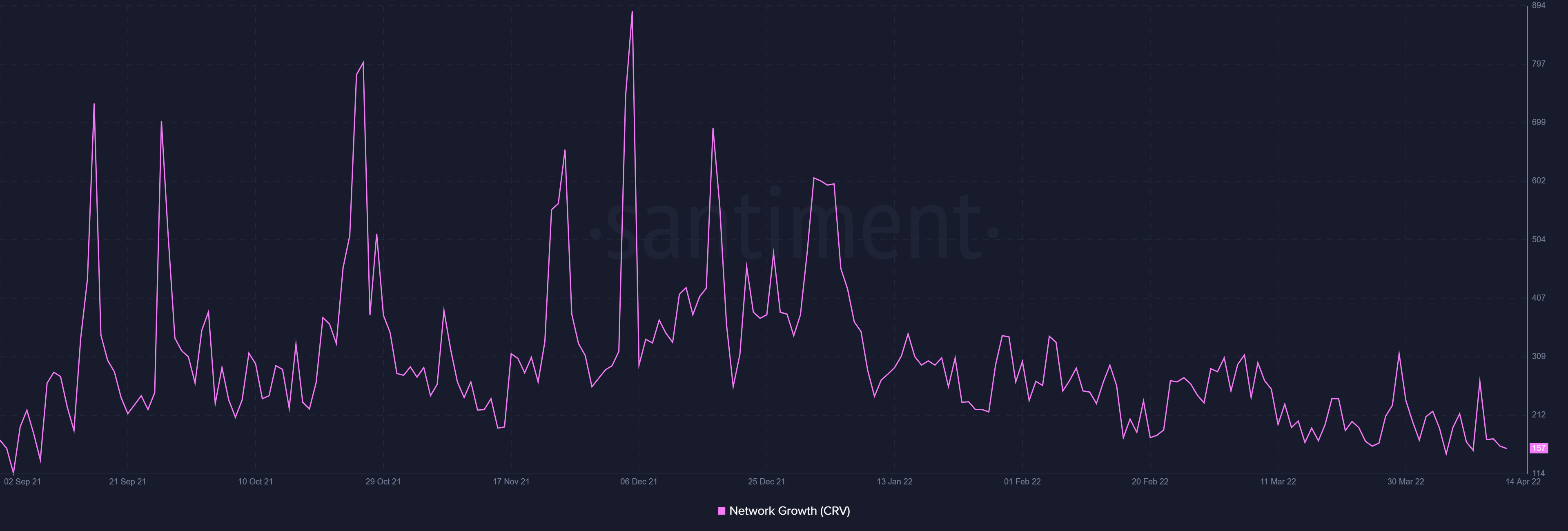Click the 10 Oct 21 date label
1568x531 pixels.
click(255, 482)
